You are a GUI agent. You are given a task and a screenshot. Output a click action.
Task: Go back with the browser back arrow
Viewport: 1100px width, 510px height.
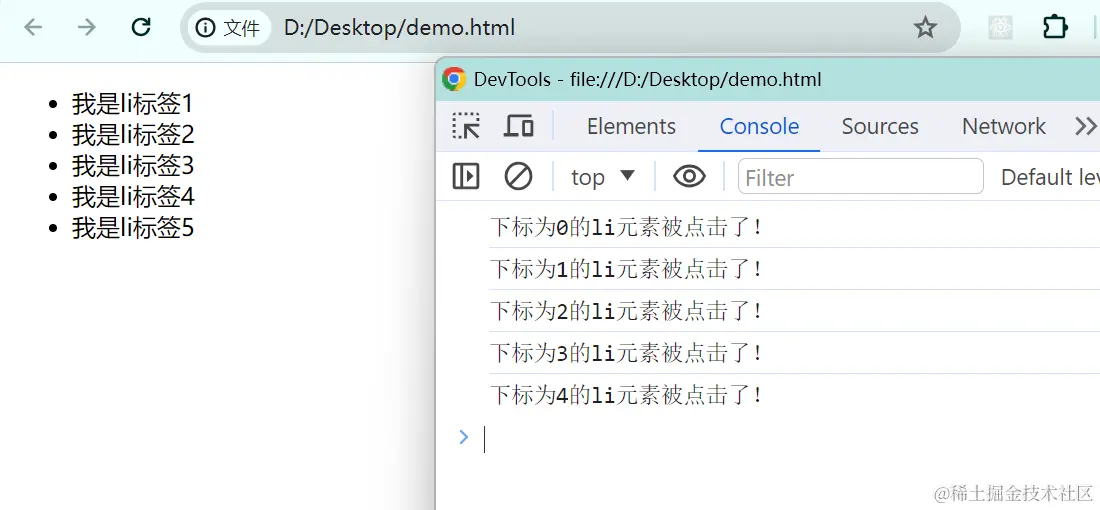[x=33, y=27]
